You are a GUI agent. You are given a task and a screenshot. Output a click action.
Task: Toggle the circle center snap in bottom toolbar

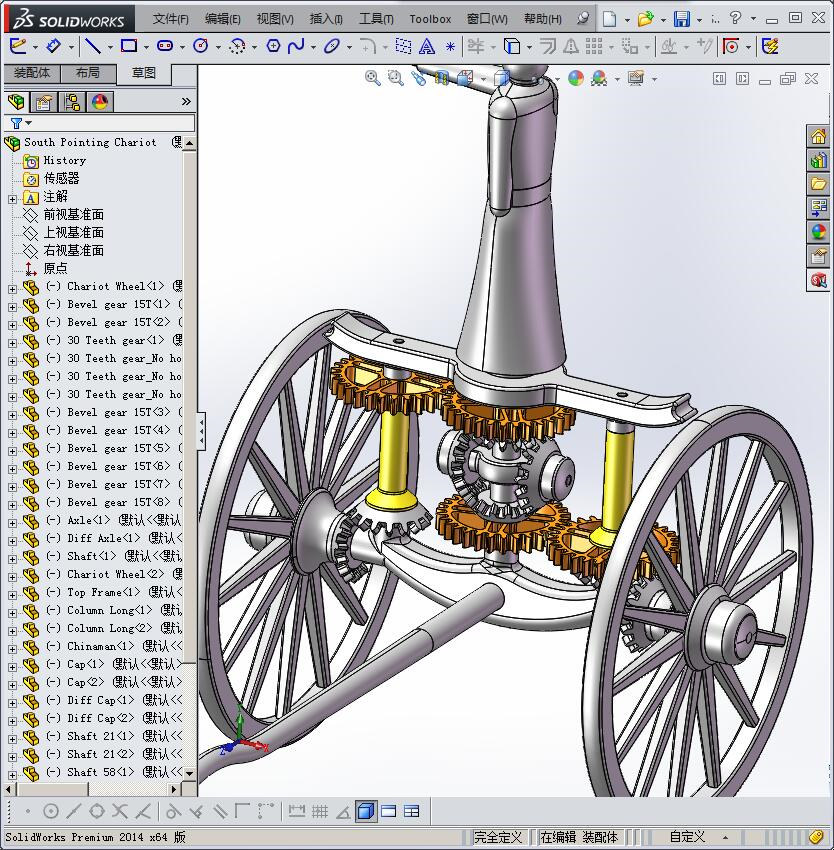tap(51, 811)
